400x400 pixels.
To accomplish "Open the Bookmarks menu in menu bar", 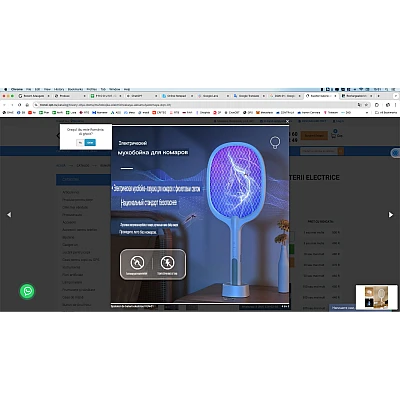I will pos(75,89).
